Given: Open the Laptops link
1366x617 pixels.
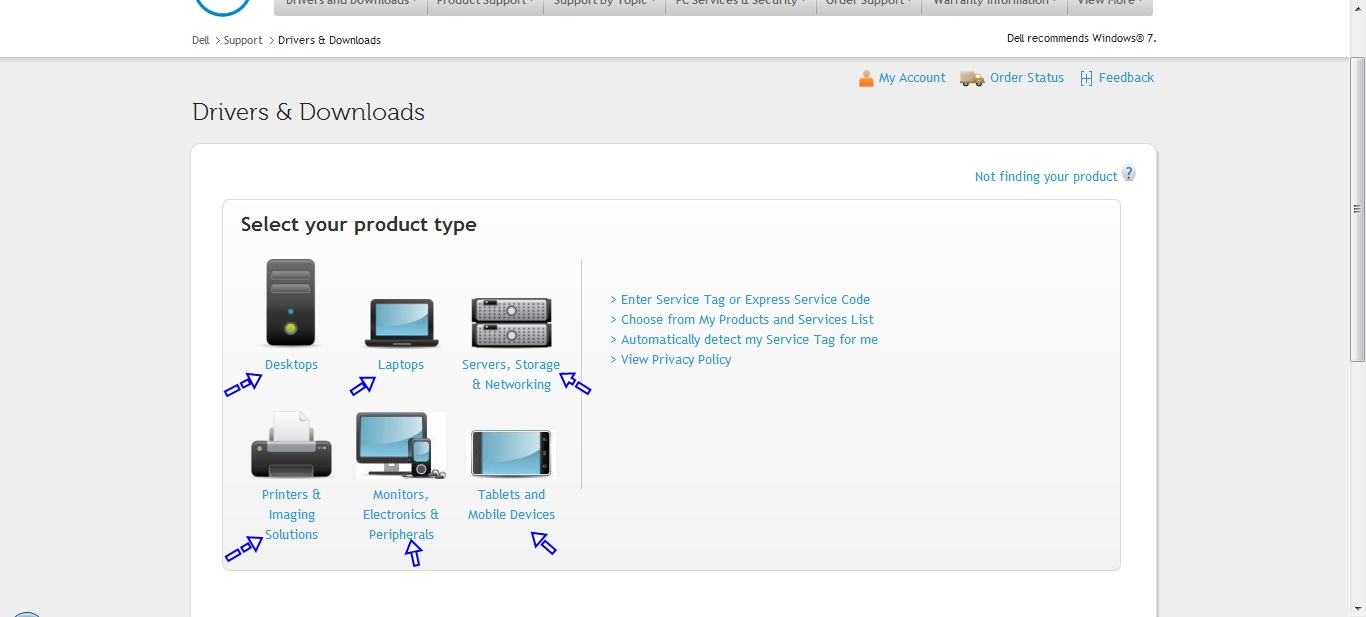Looking at the screenshot, I should pos(401,365).
